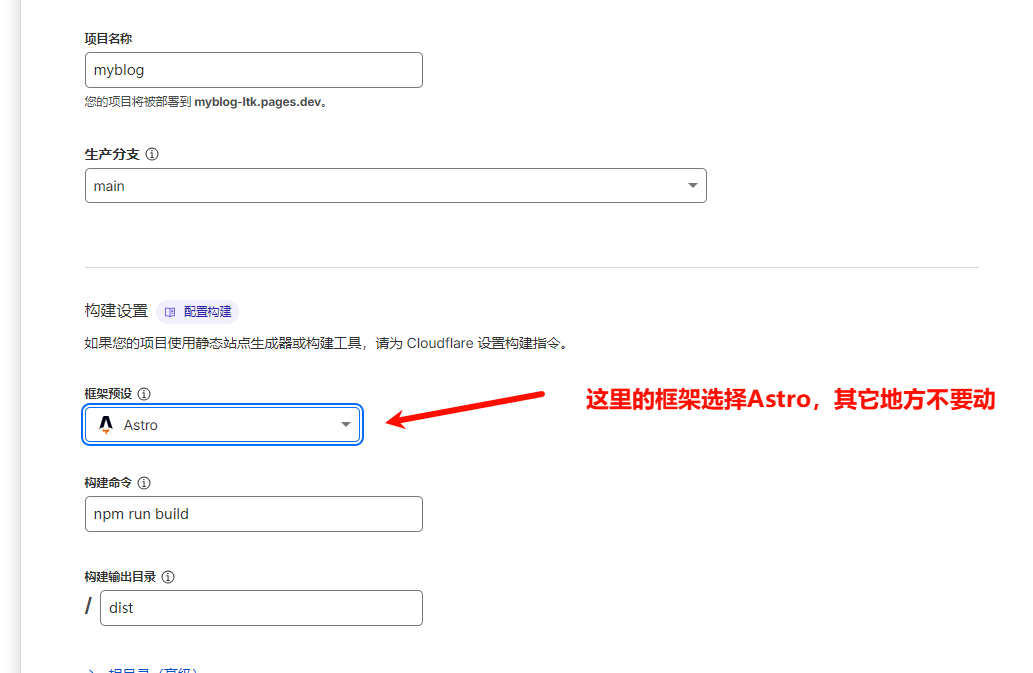Click the Astro logo in the framework preset box
The height and width of the screenshot is (673, 1033).
[107, 424]
